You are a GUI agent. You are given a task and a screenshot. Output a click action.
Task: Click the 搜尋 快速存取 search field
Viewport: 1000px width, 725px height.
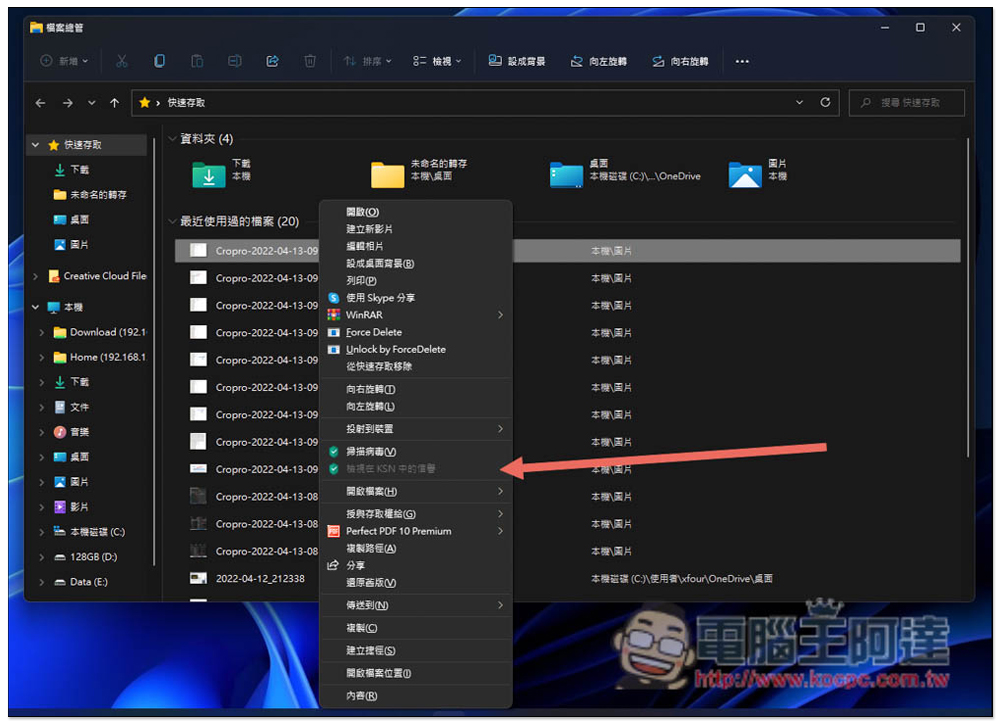(x=906, y=103)
